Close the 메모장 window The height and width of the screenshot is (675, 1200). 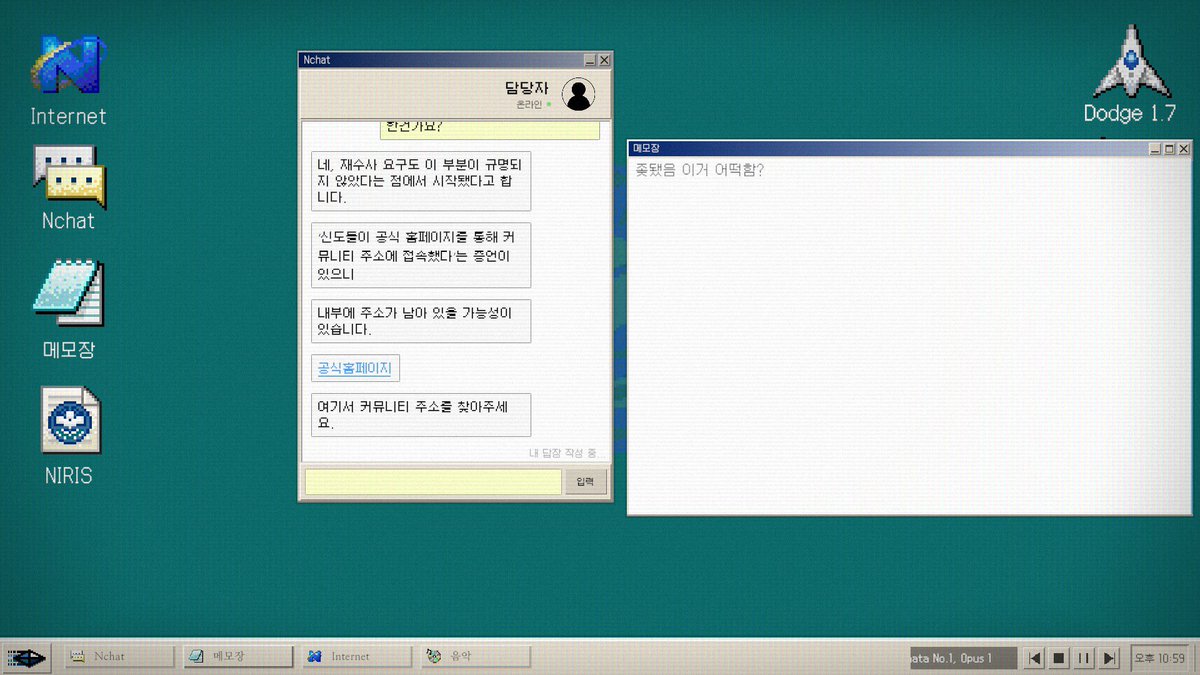(x=1184, y=148)
